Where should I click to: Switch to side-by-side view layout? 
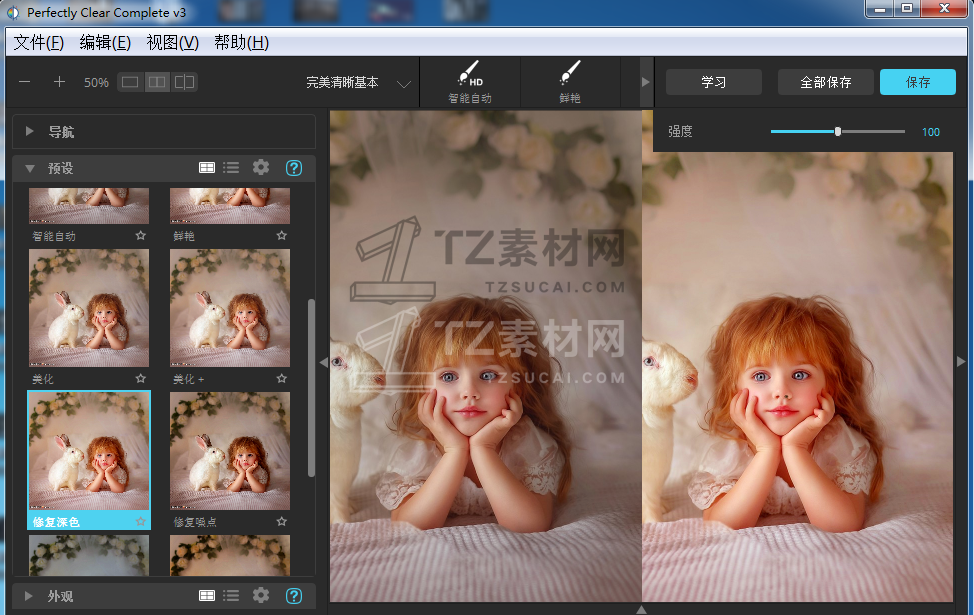point(157,82)
